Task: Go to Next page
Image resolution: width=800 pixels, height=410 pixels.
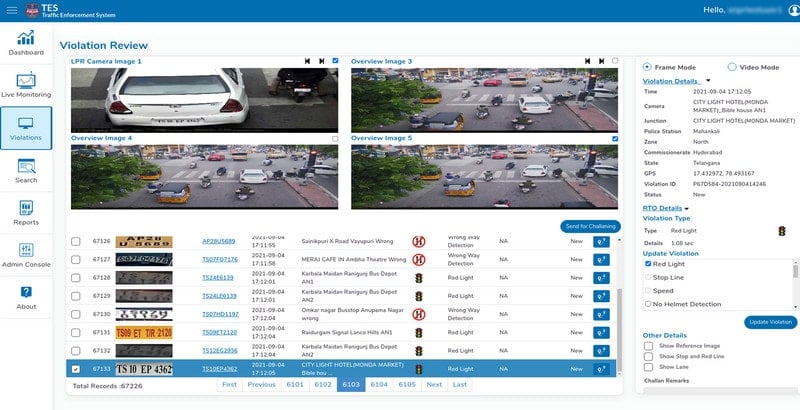Action: coord(434,385)
